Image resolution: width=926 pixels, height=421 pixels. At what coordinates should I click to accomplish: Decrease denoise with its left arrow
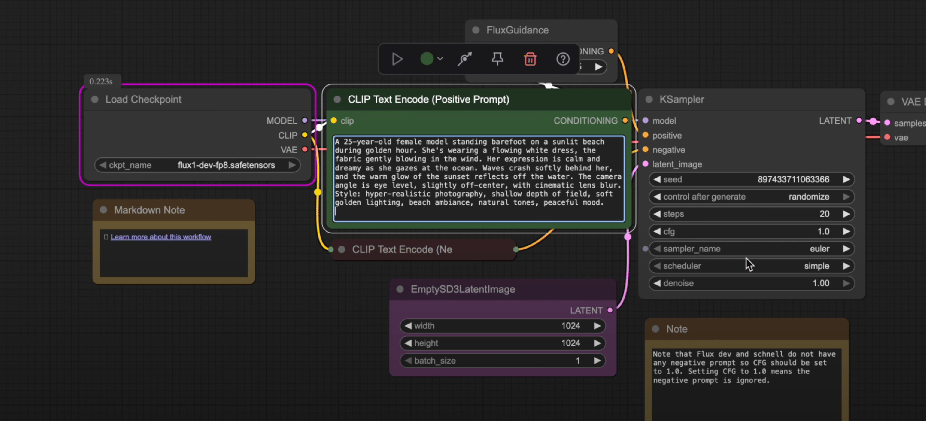coord(657,283)
